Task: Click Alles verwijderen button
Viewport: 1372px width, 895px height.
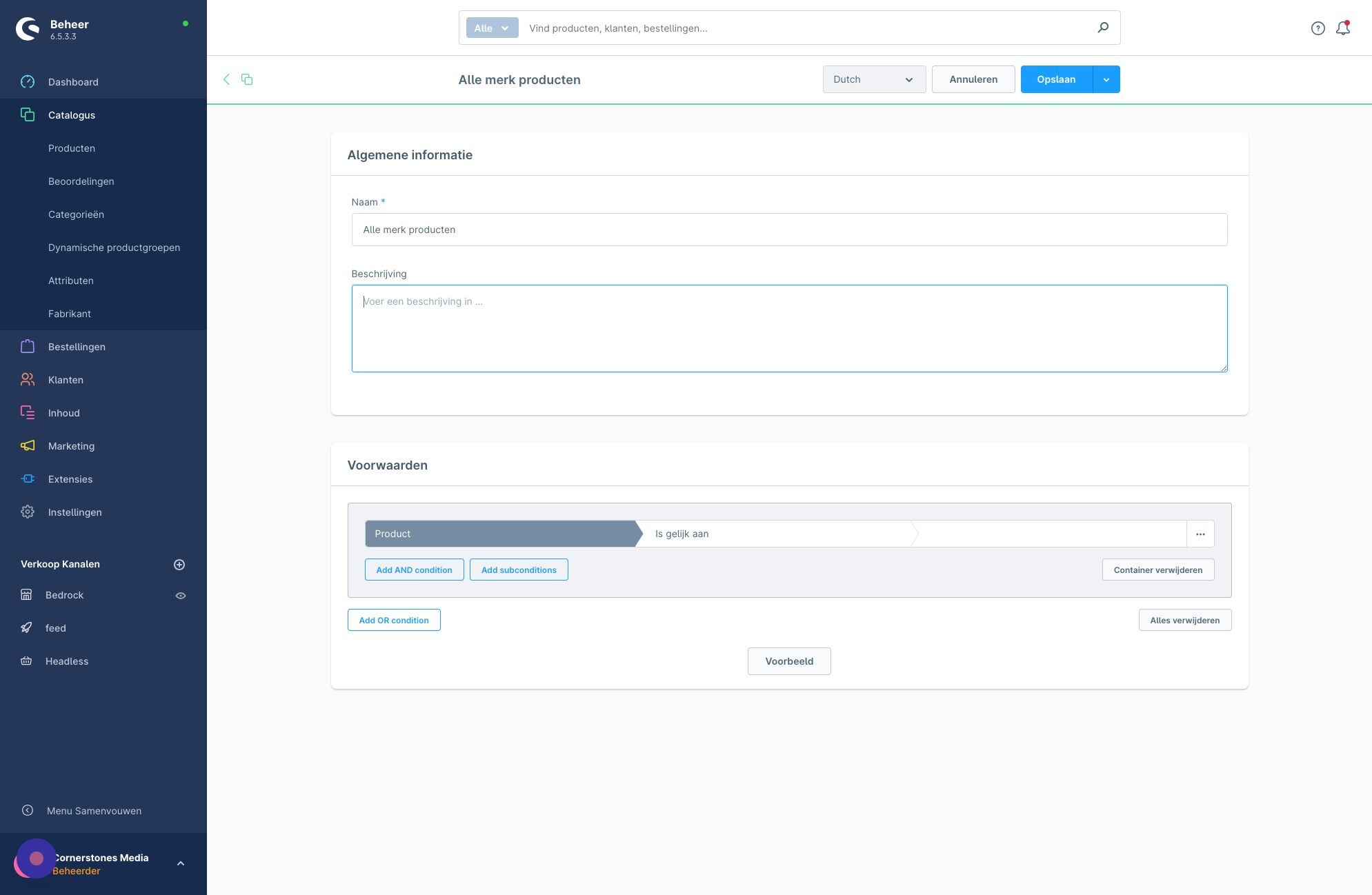Action: [1185, 620]
